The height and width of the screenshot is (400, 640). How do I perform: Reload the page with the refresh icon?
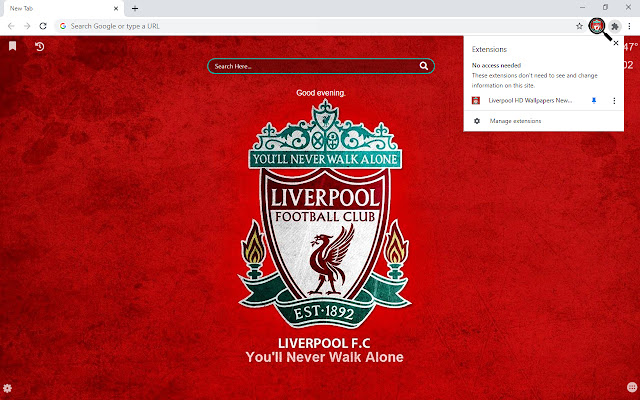43,26
